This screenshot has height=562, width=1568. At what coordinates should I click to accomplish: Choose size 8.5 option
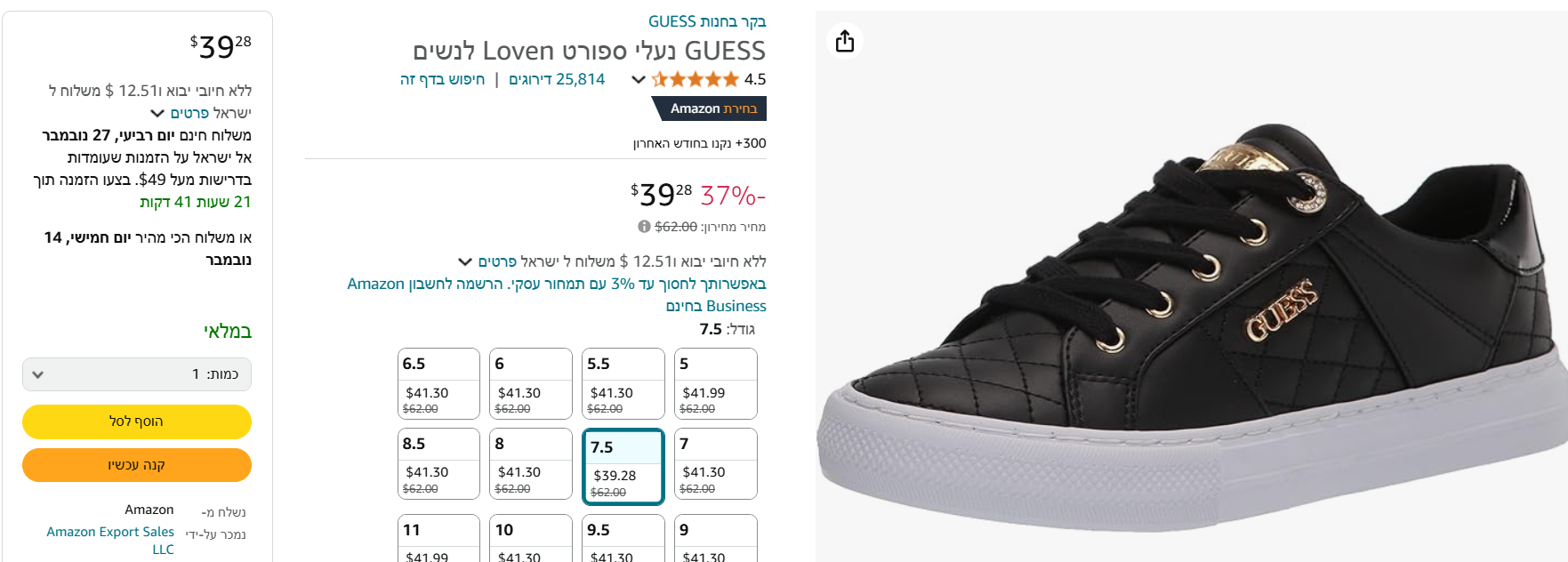tap(438, 463)
